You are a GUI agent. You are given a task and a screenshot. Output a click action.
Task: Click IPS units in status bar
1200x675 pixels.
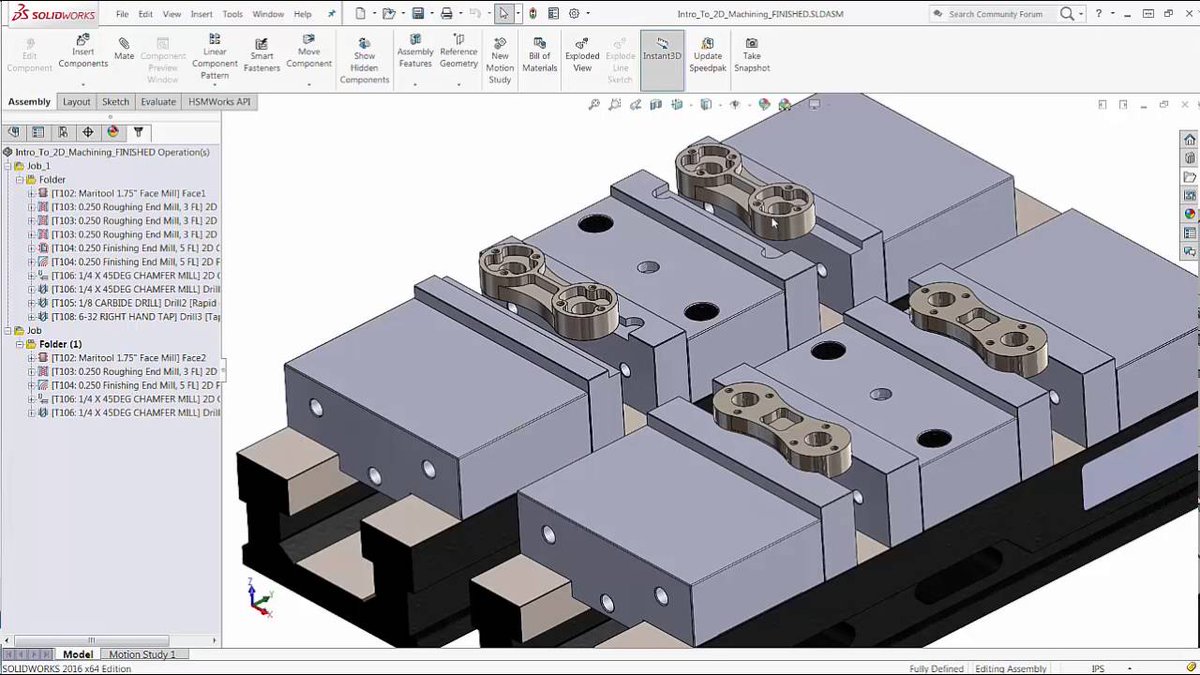tap(1098, 669)
